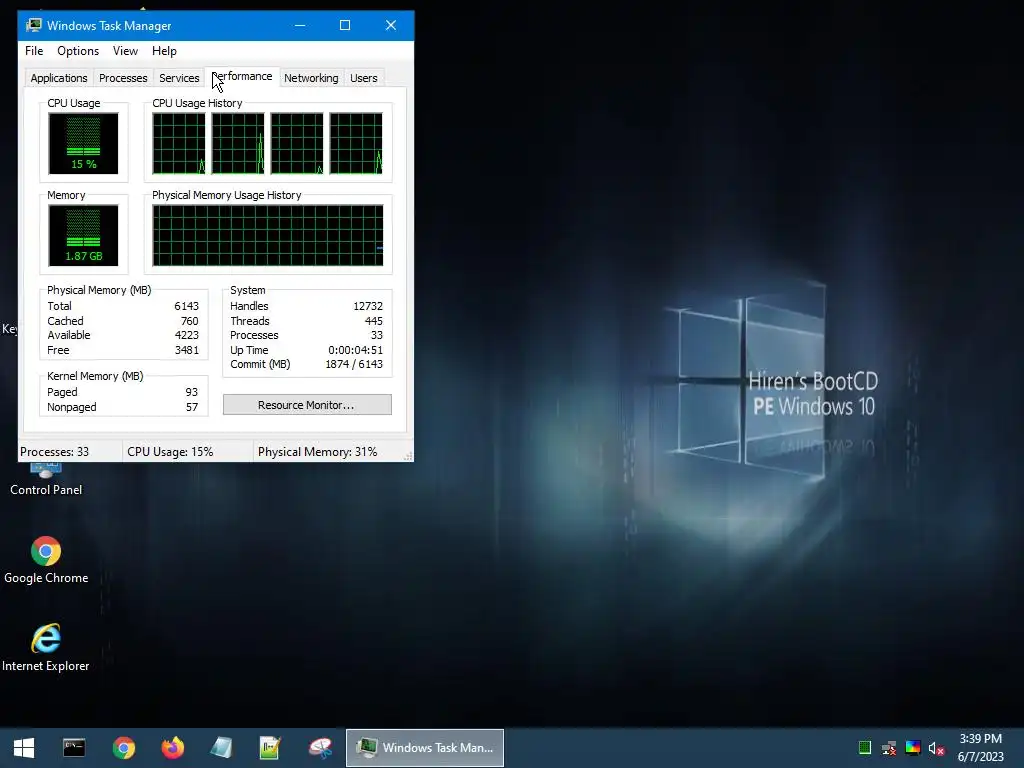Viewport: 1024px width, 768px height.
Task: Click the Available value 4223
Action: 186,335
